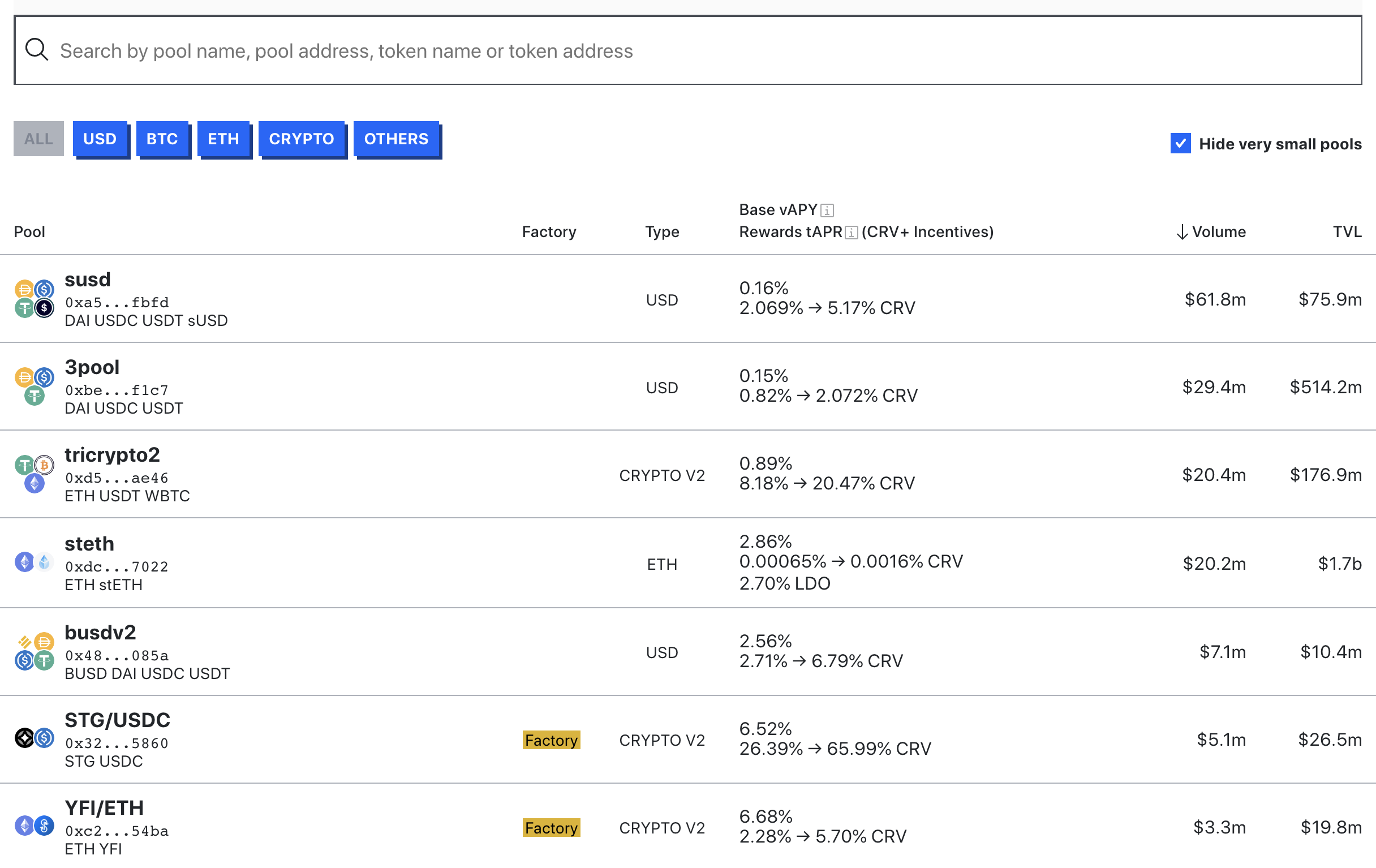The width and height of the screenshot is (1376, 868).
Task: Sort by Base vAPY header
Action: point(778,210)
